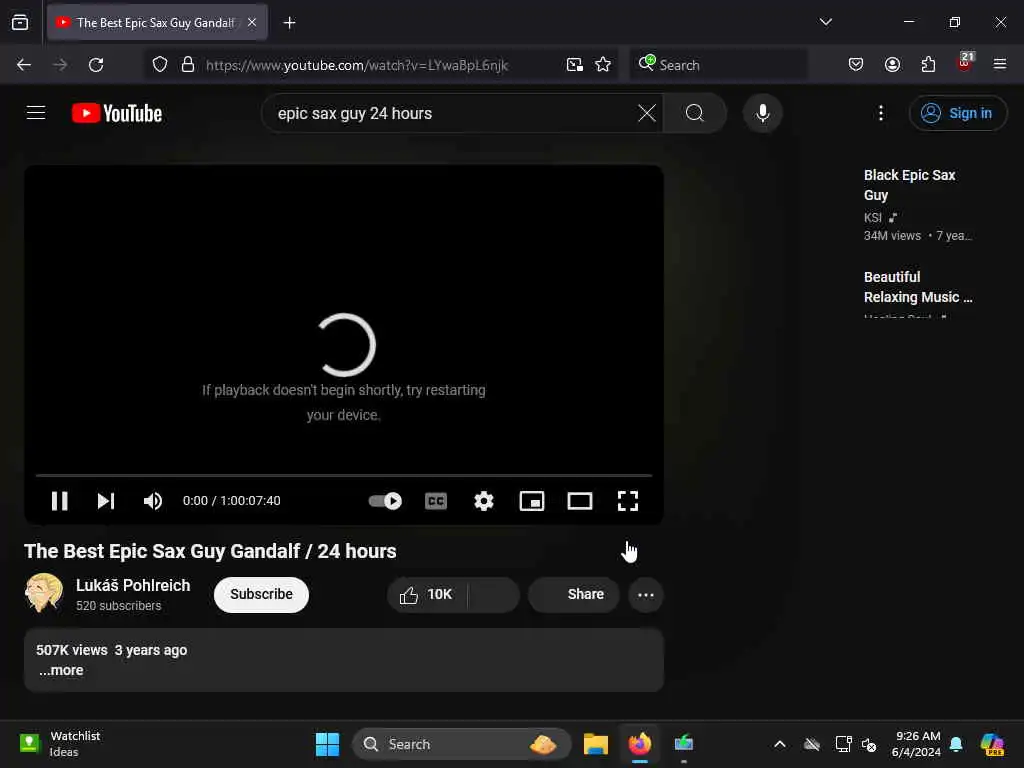Image resolution: width=1024 pixels, height=768 pixels.
Task: Open uBlock extension icon with badge
Action: click(965, 63)
